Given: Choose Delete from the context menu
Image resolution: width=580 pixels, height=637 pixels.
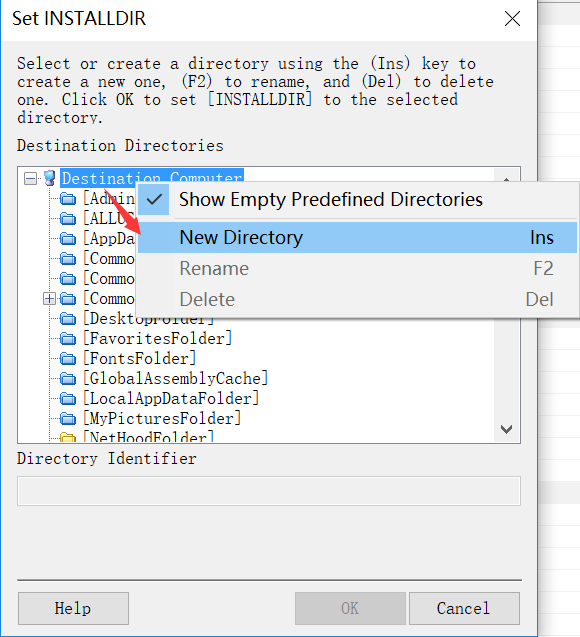Looking at the screenshot, I should point(357,299).
